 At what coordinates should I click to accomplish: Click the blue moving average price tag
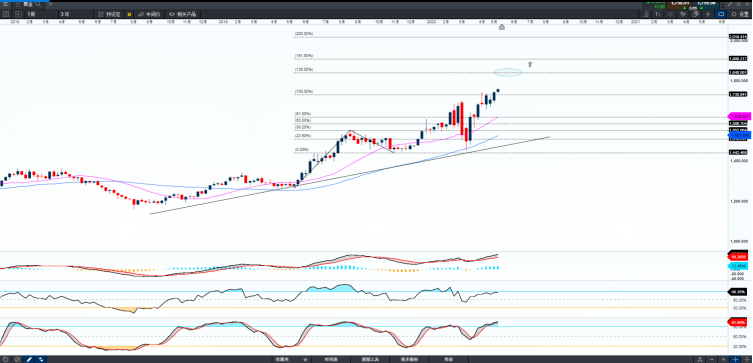(x=740, y=136)
